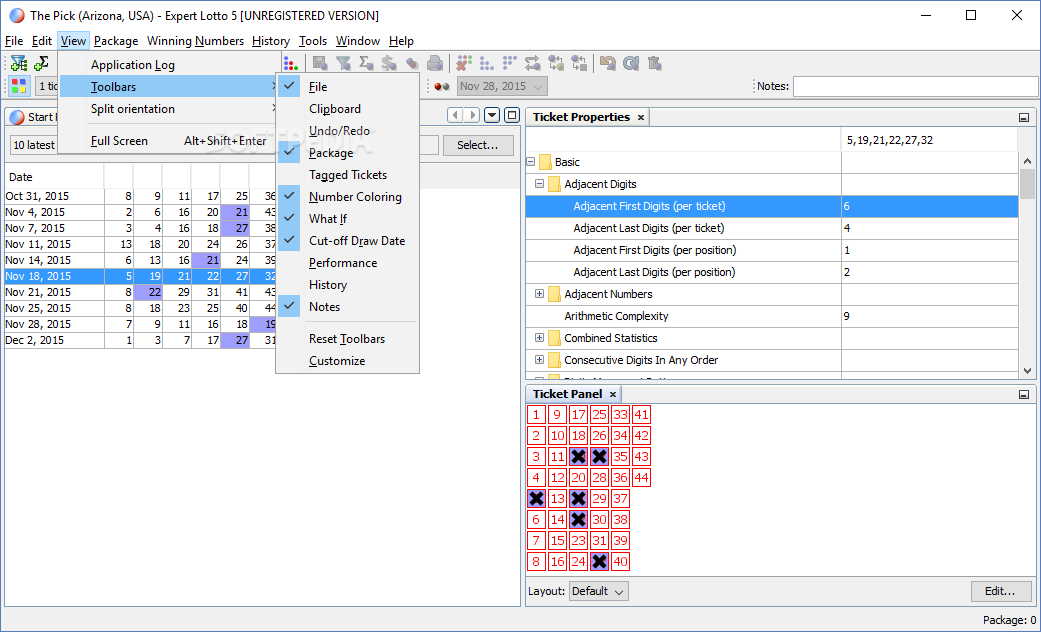This screenshot has height=632, width=1041.
Task: Select Adjacent Last Digits (per ticket) row
Action: 771,228
